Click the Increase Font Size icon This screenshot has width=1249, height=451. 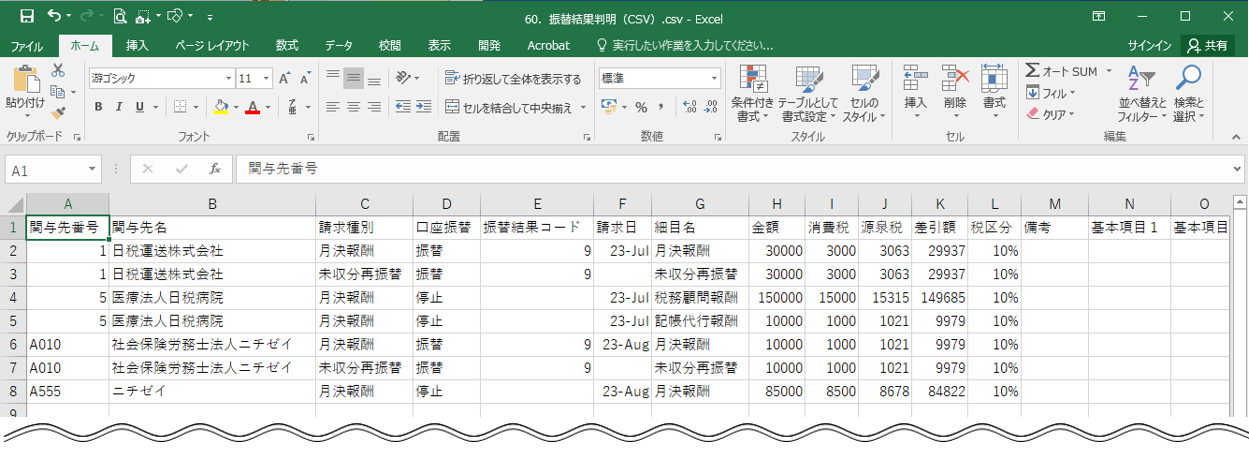coord(285,78)
